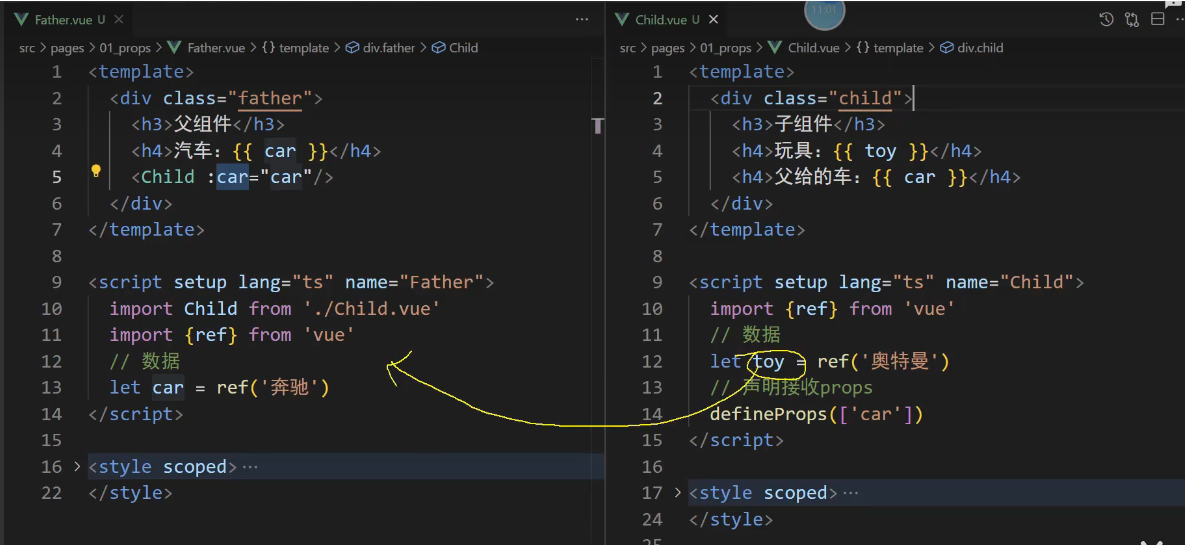Viewport: 1185px width, 550px height.
Task: Open More Actions menu in Father.vue editor
Action: point(582,20)
